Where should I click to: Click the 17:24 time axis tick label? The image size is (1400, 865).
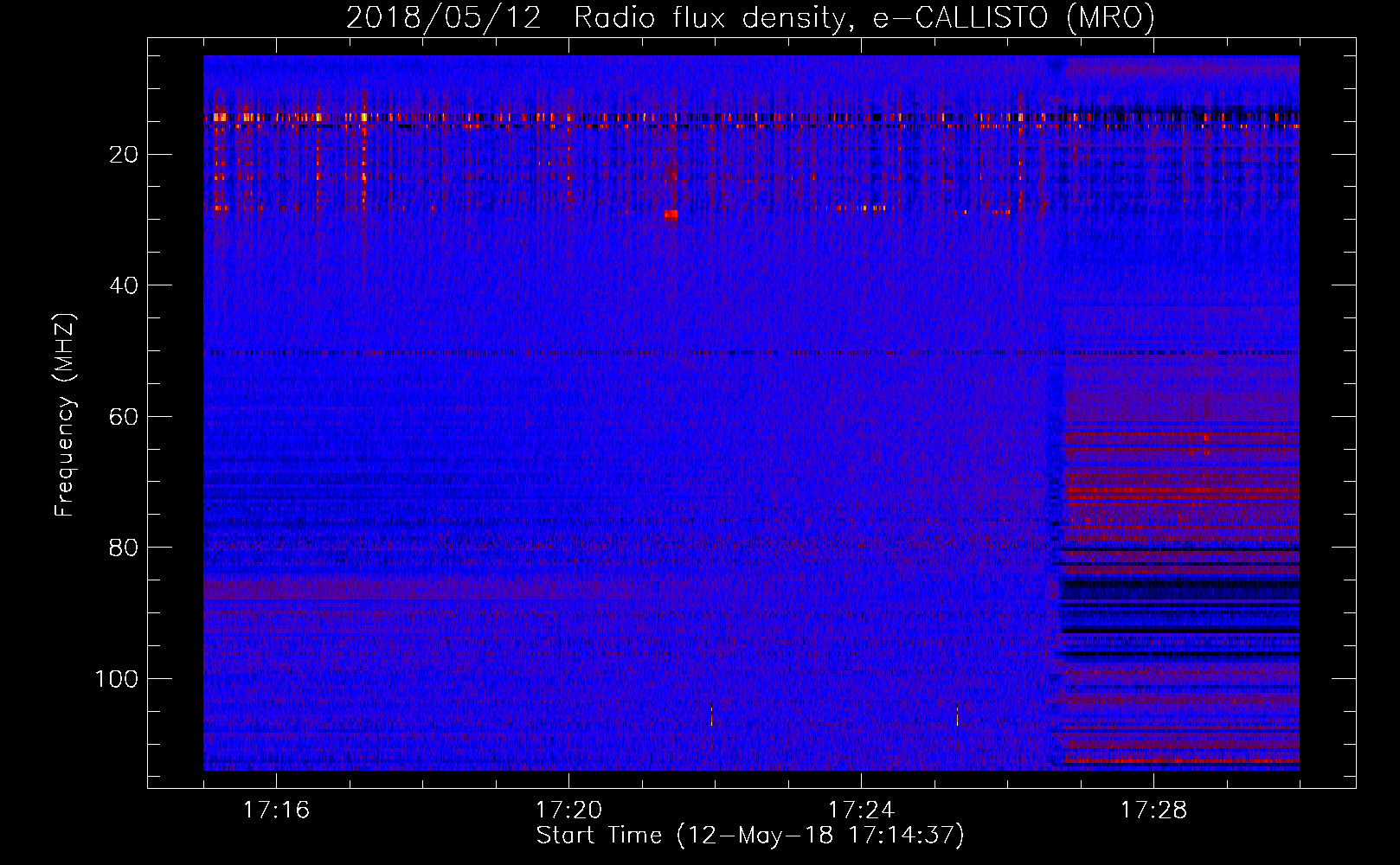[861, 810]
